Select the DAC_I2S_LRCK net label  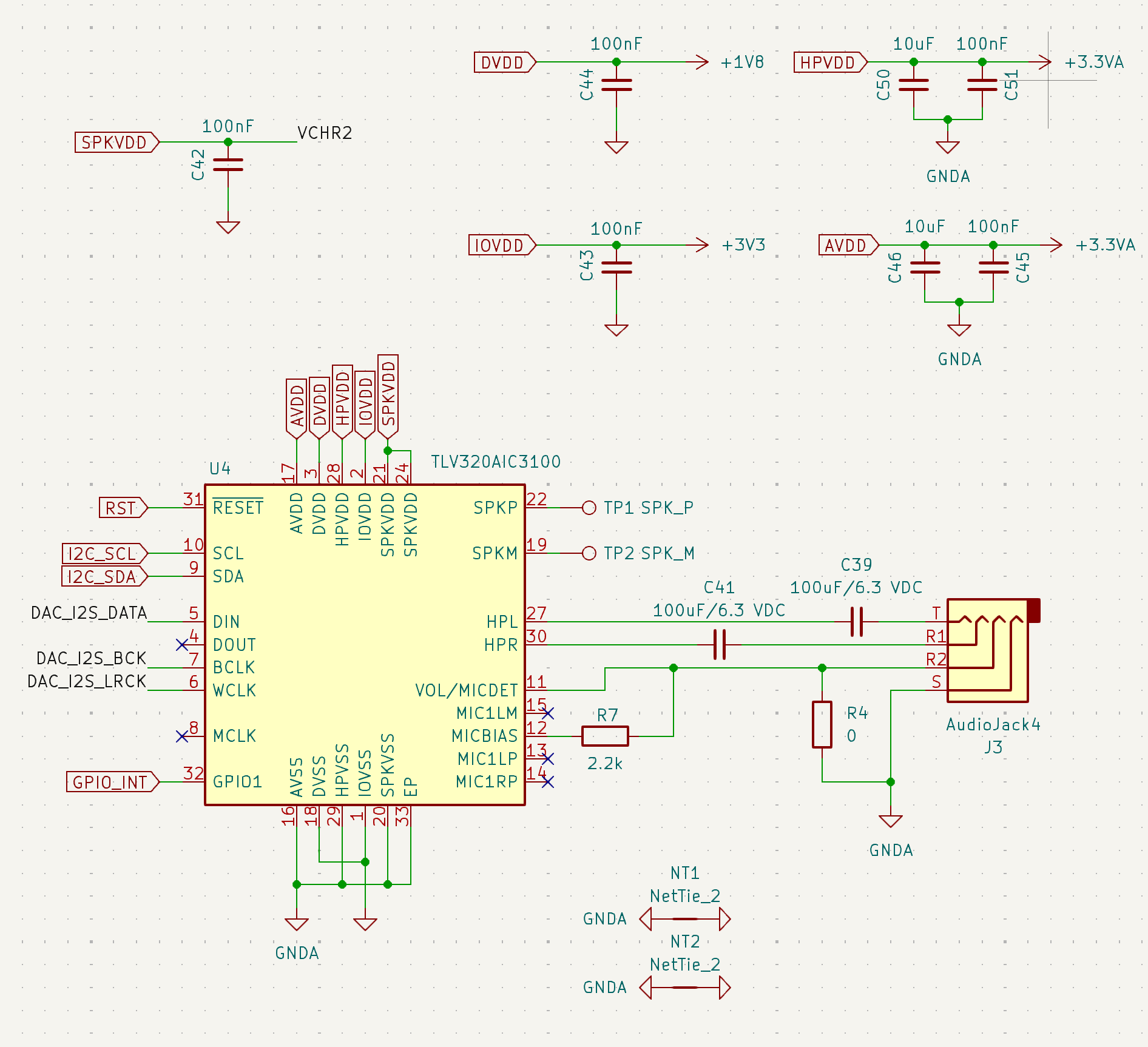[87, 682]
